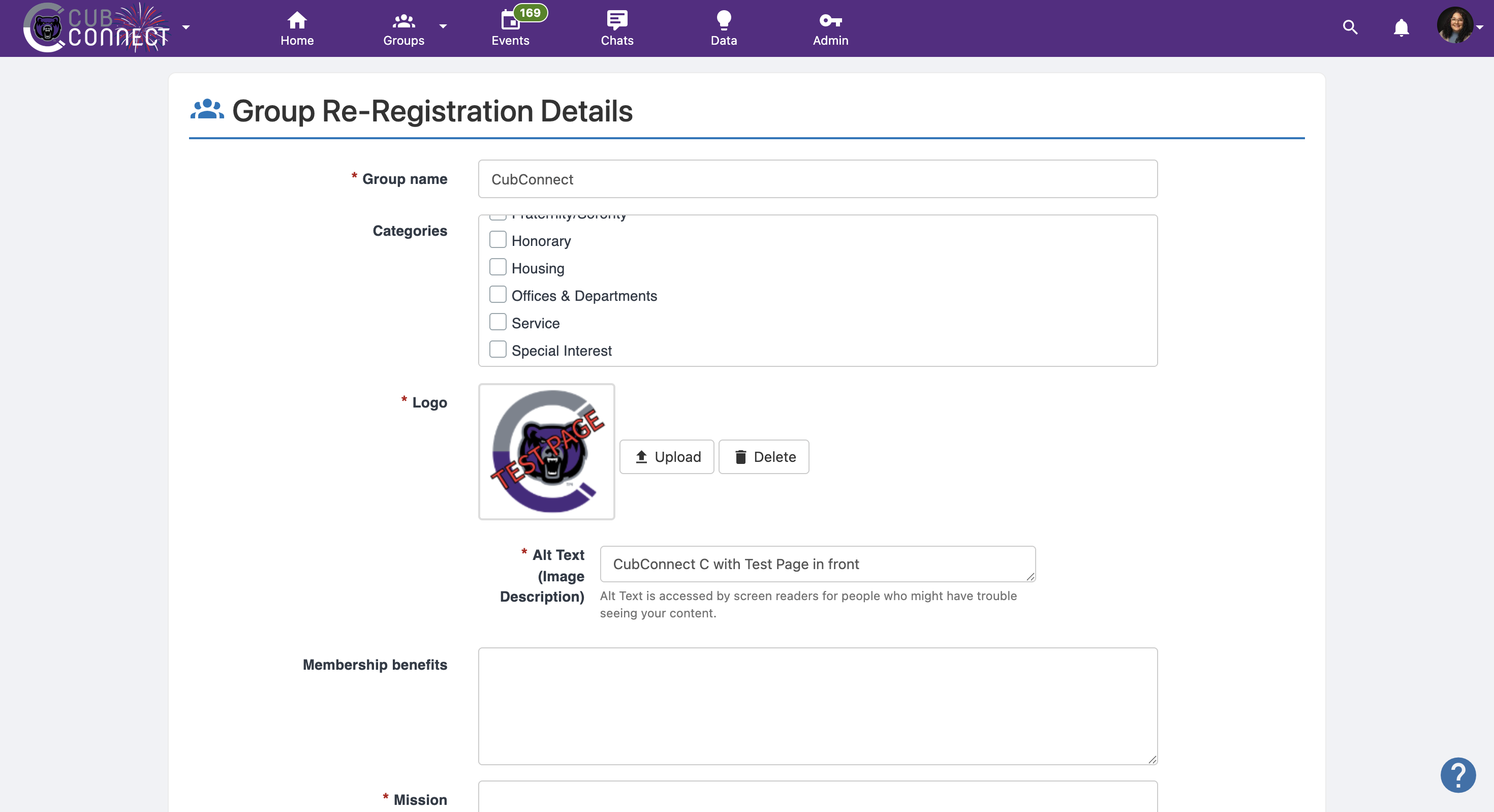Click the search magnifier icon
This screenshot has width=1494, height=812.
[x=1350, y=27]
